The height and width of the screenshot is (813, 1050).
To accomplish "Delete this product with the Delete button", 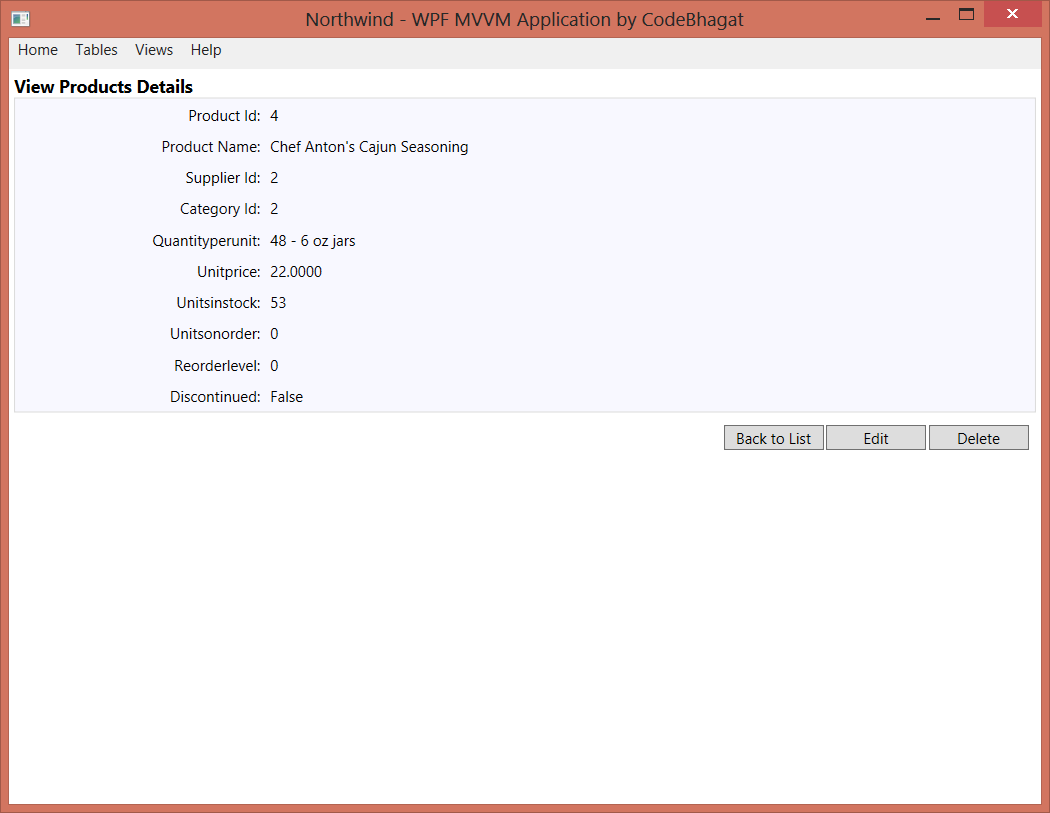I will coord(978,438).
